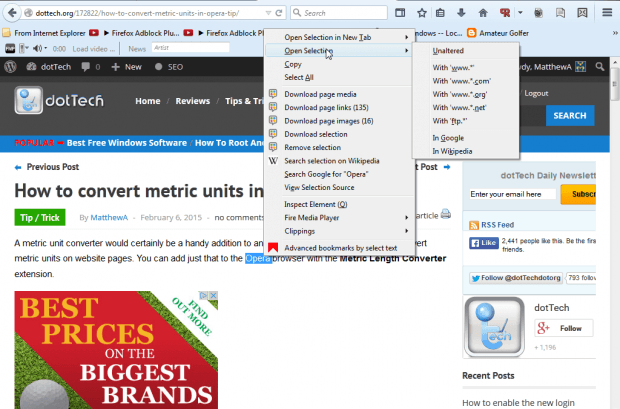The width and height of the screenshot is (620, 409).
Task: Choose Download selection menu entry
Action: [340, 134]
